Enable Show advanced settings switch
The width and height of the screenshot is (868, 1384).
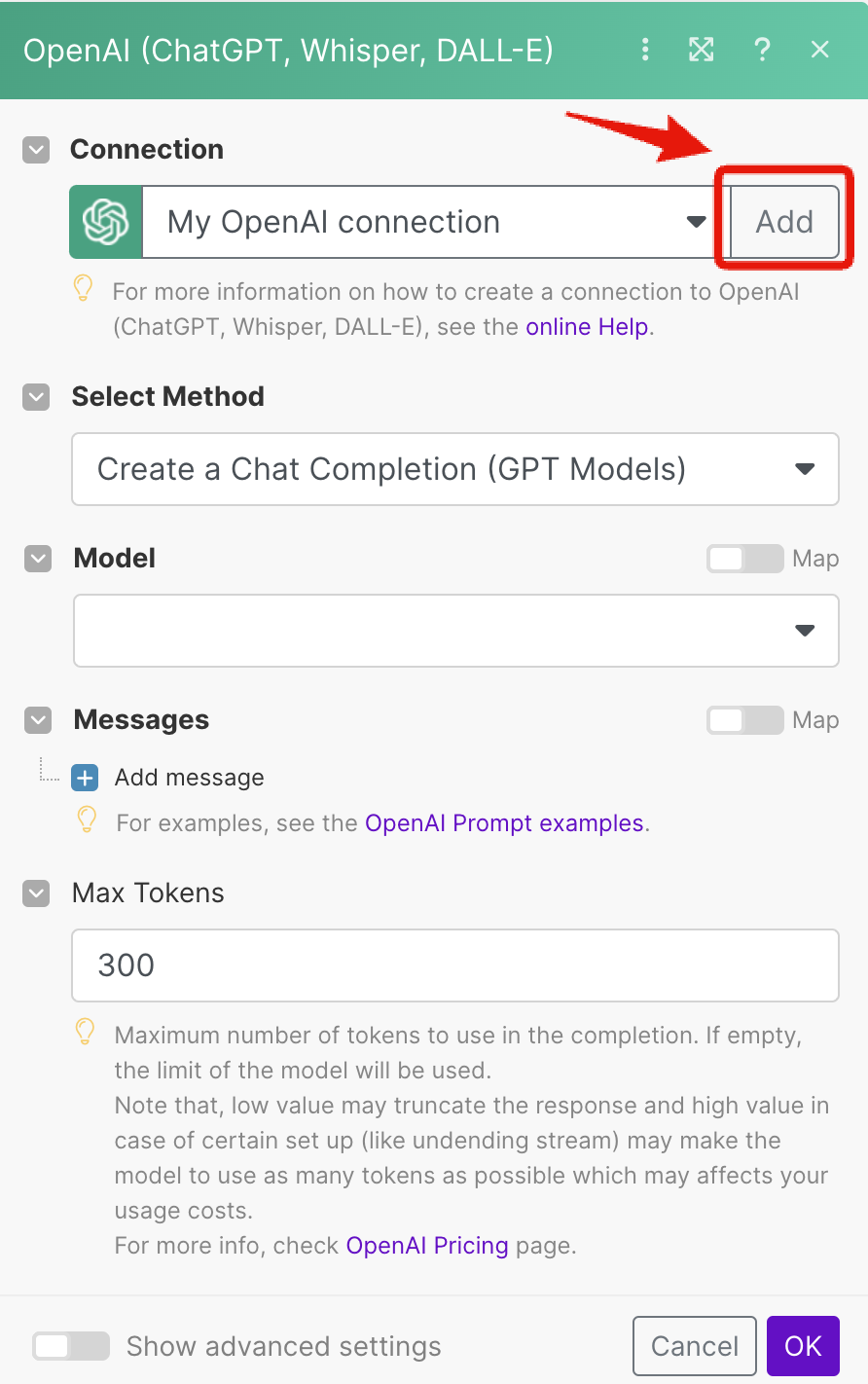71,1346
